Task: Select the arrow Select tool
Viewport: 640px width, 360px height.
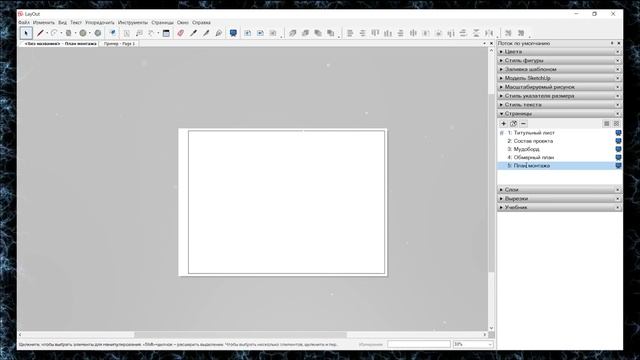Action: (x=26, y=33)
